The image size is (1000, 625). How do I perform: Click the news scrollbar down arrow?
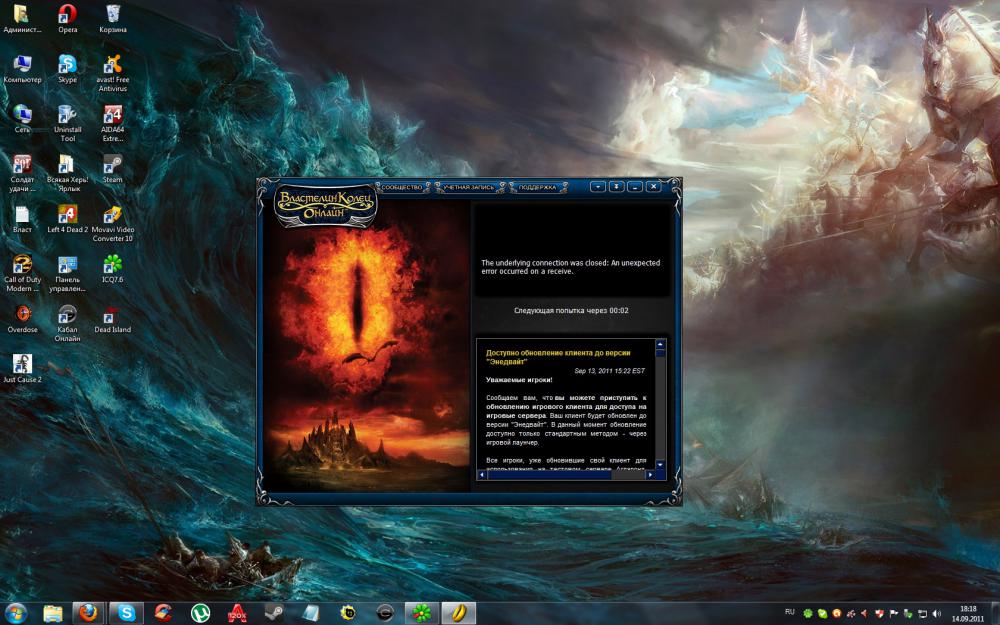(660, 465)
